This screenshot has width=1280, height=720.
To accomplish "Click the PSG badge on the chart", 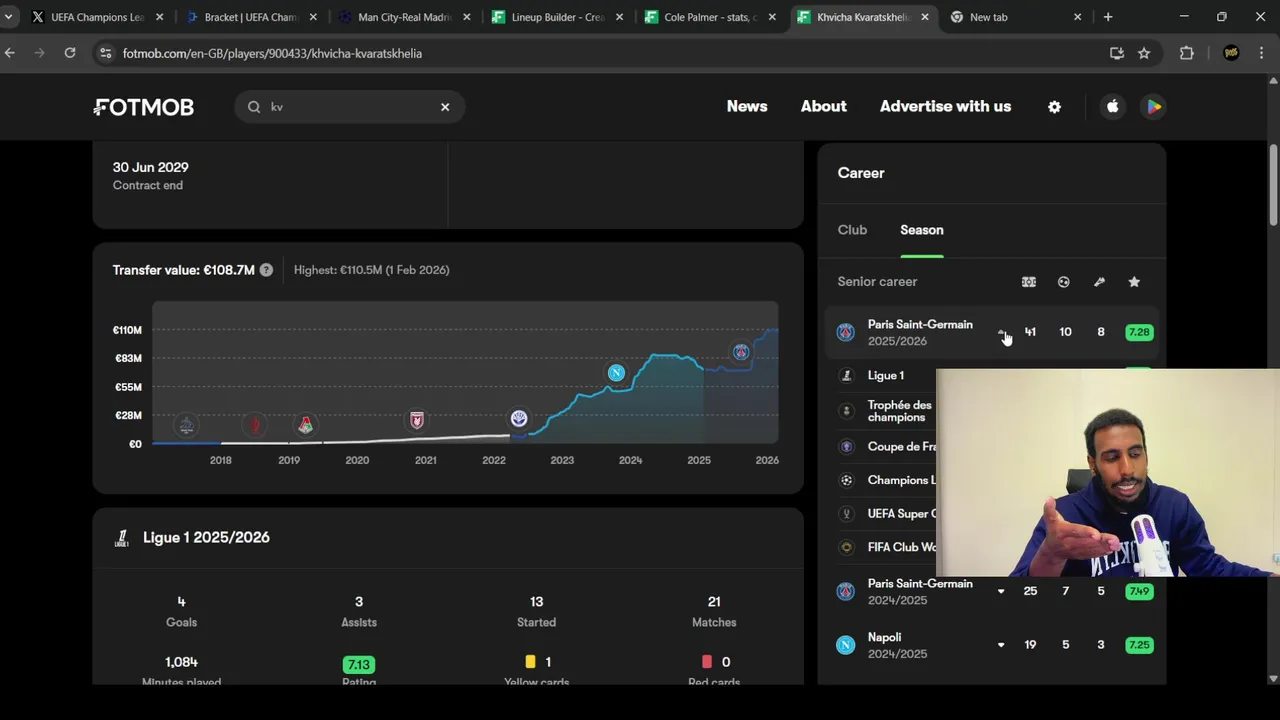I will pyautogui.click(x=741, y=352).
